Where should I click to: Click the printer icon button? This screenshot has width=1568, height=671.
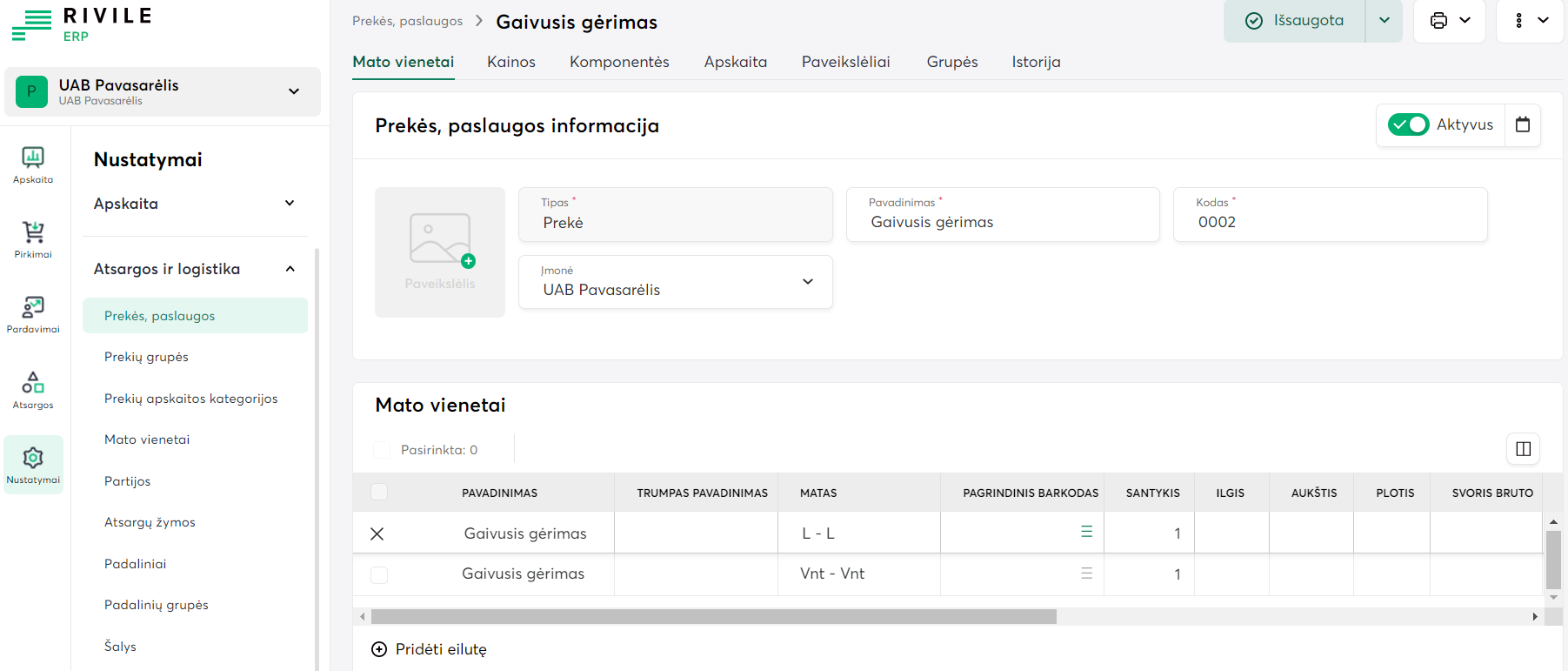[x=1439, y=21]
